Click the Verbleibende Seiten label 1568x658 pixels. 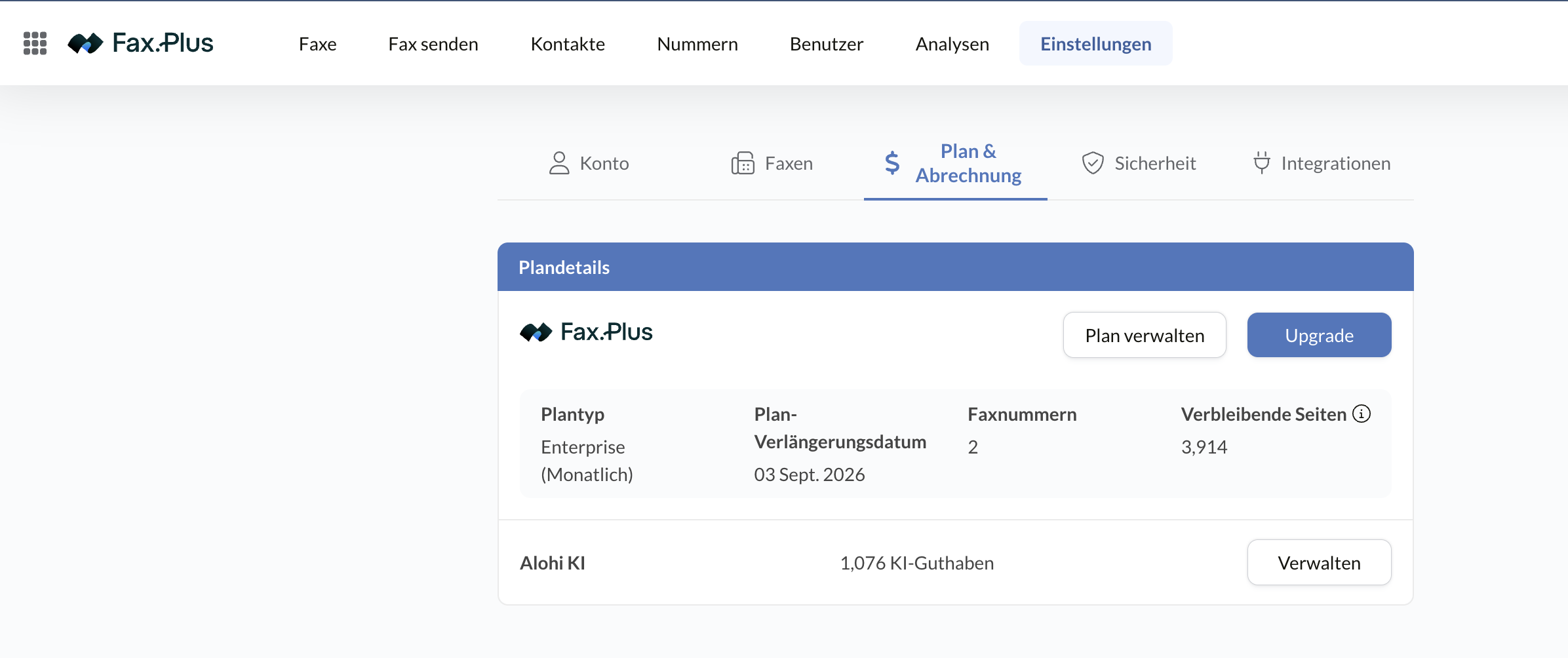[x=1264, y=414]
